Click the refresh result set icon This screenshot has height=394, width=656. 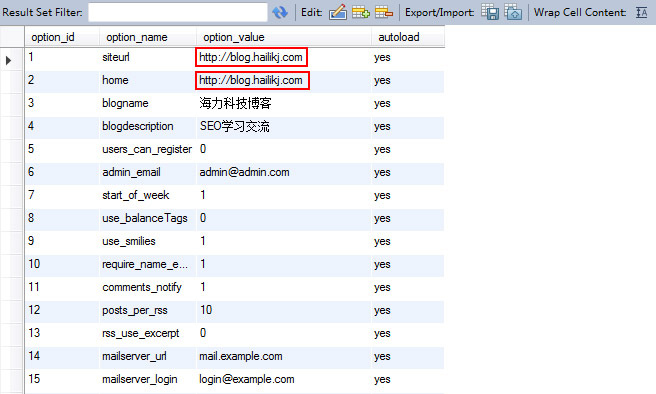point(280,13)
